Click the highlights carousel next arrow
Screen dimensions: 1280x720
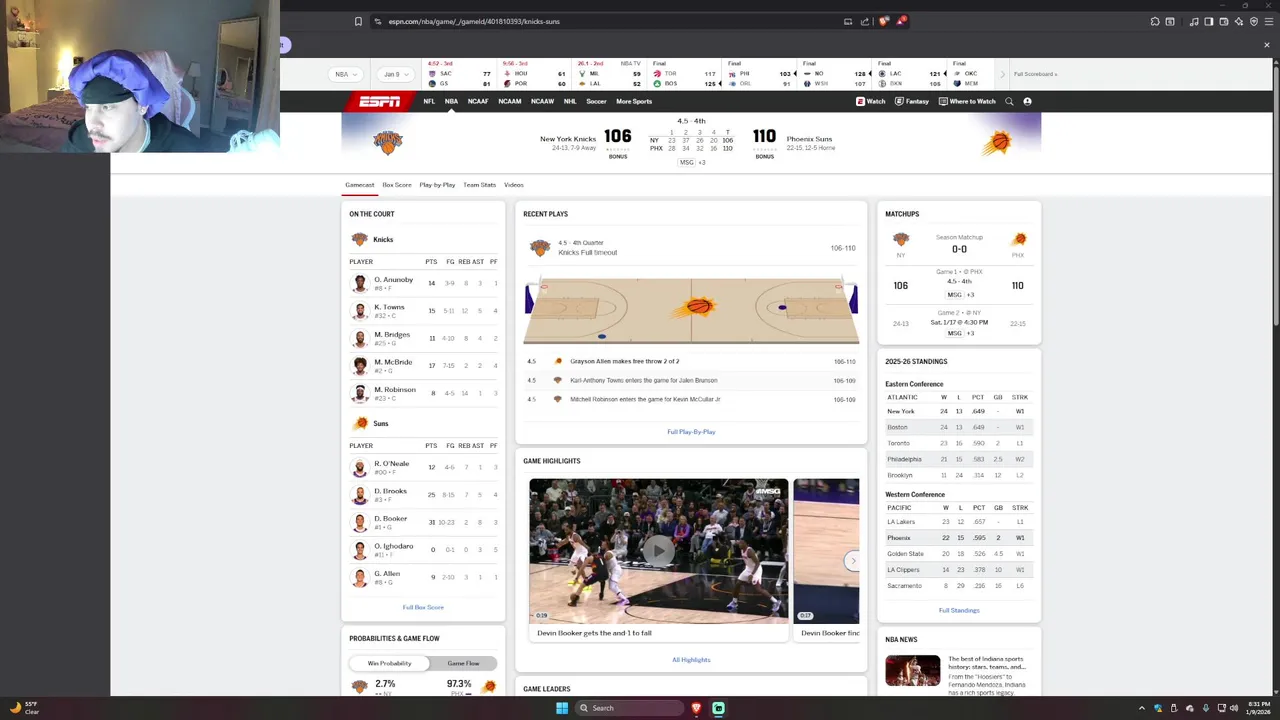pyautogui.click(x=852, y=561)
